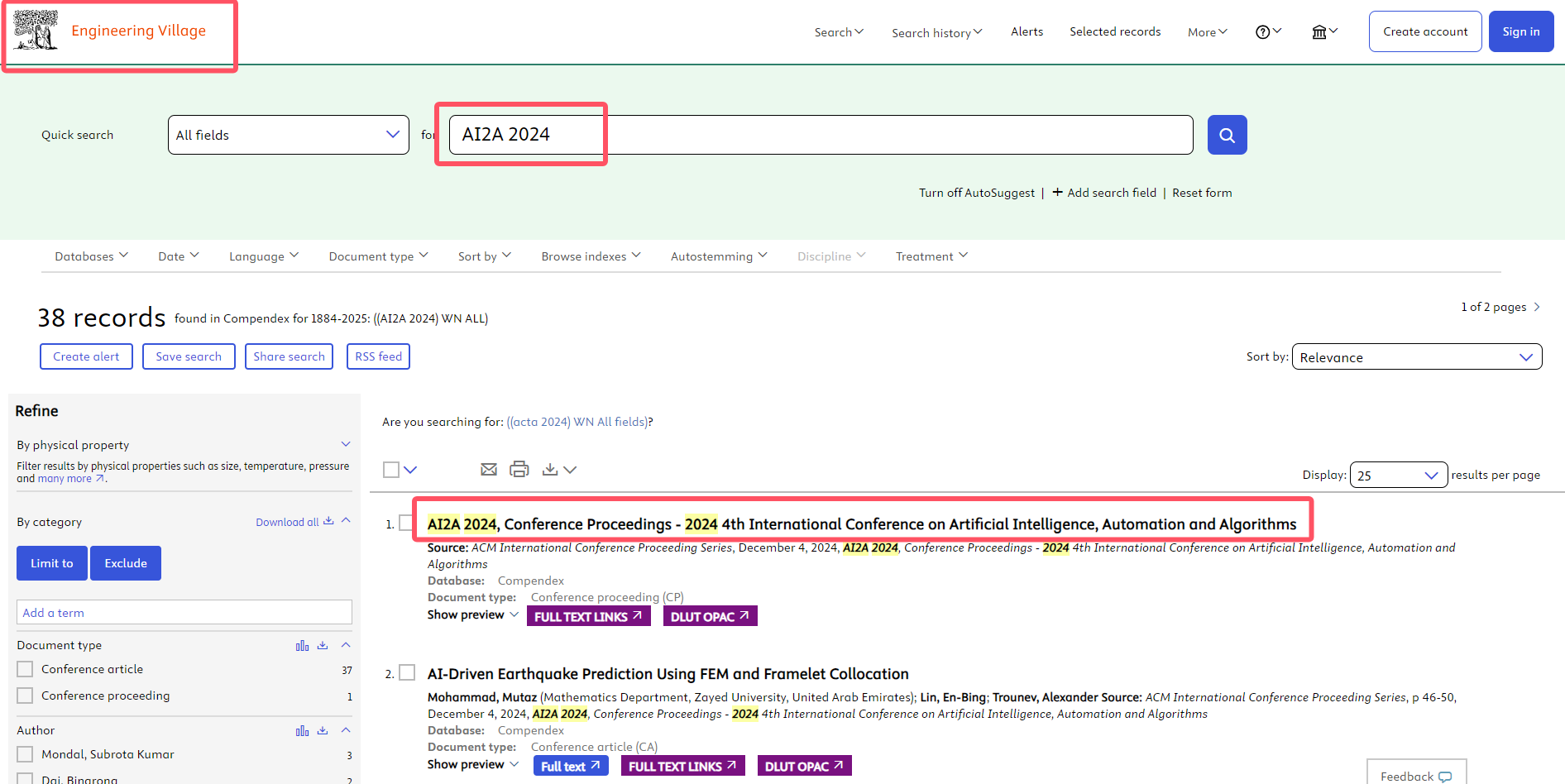This screenshot has height=784, width=1565.
Task: Click Exclude button
Action: [126, 563]
